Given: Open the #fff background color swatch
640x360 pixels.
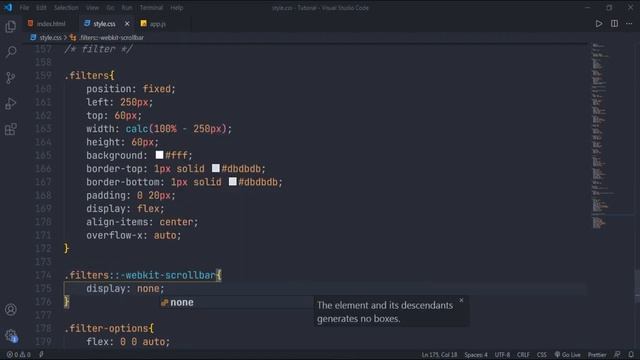Looking at the screenshot, I should click(x=159, y=155).
